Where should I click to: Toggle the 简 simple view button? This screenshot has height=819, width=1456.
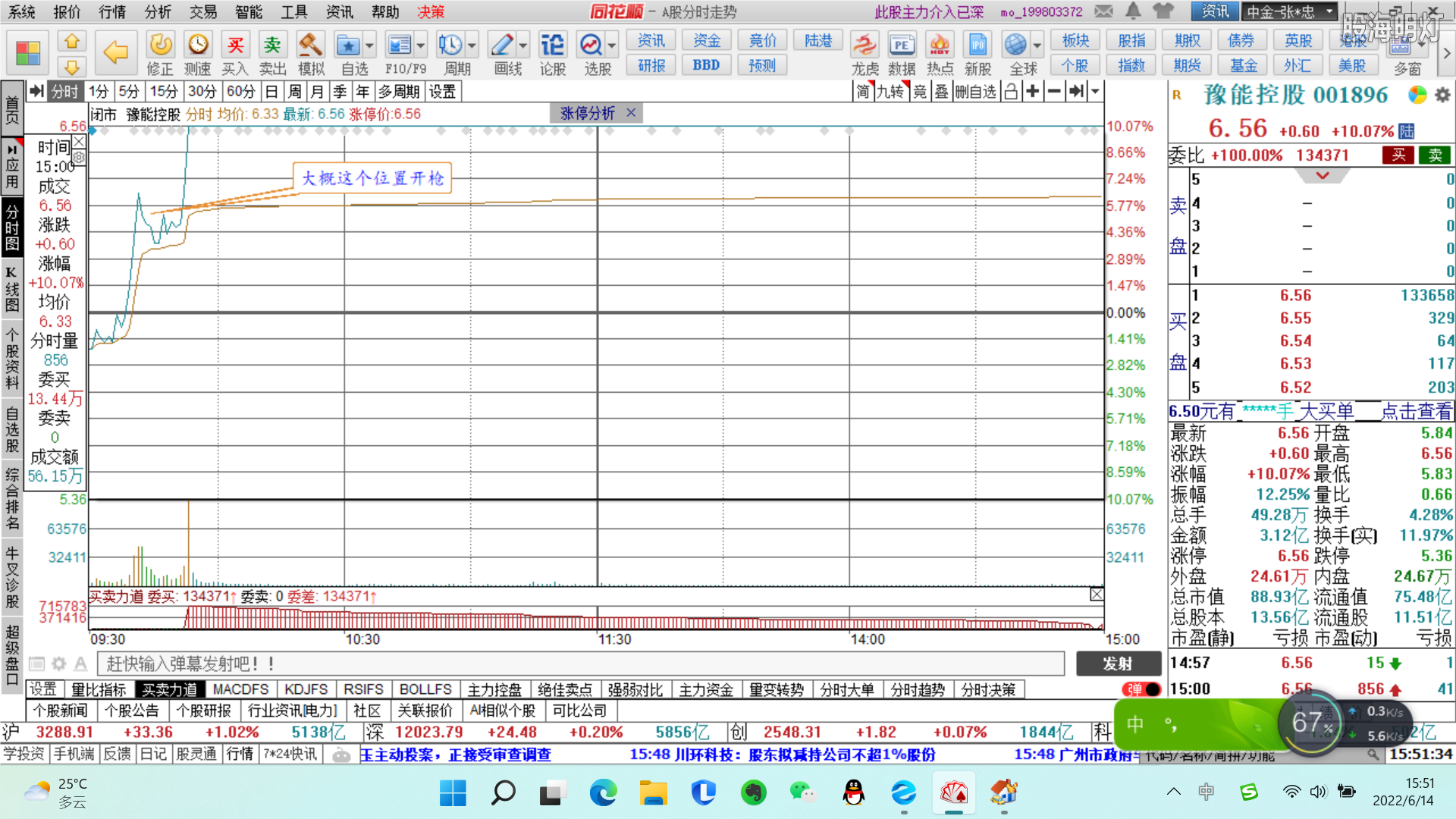863,92
